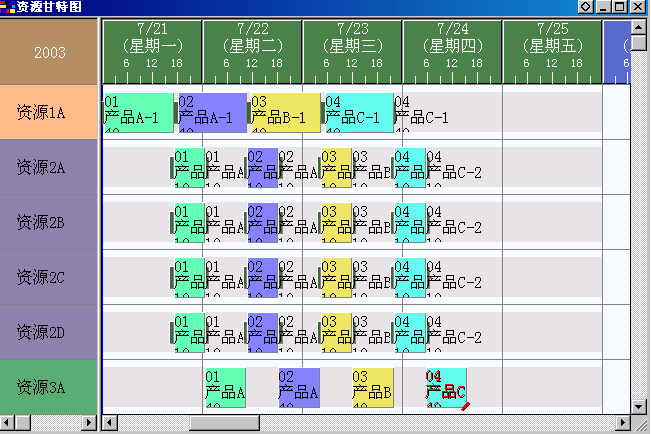The height and width of the screenshot is (434, 651).
Task: Click left arrow of resource list scrollbar
Action: pos(7,423)
